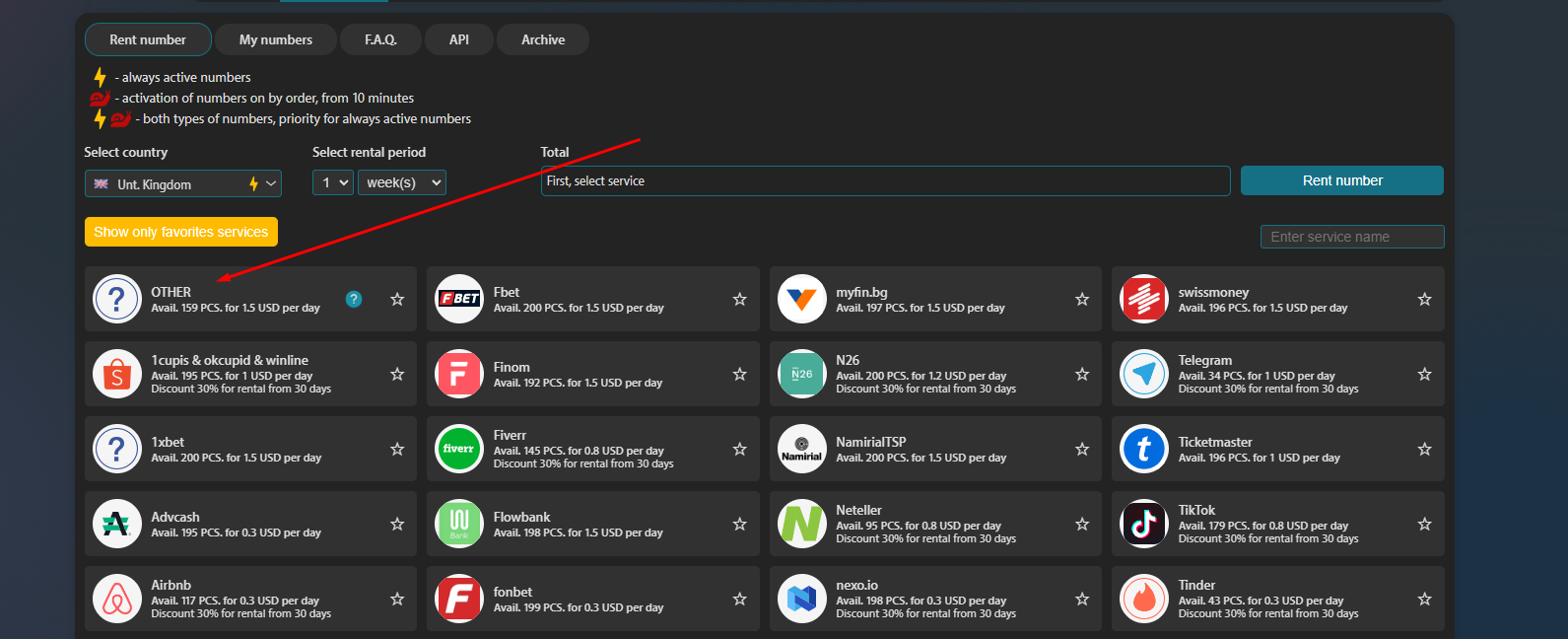1568x639 pixels.
Task: Open the week(s) period unit dropdown
Action: pyautogui.click(x=402, y=182)
